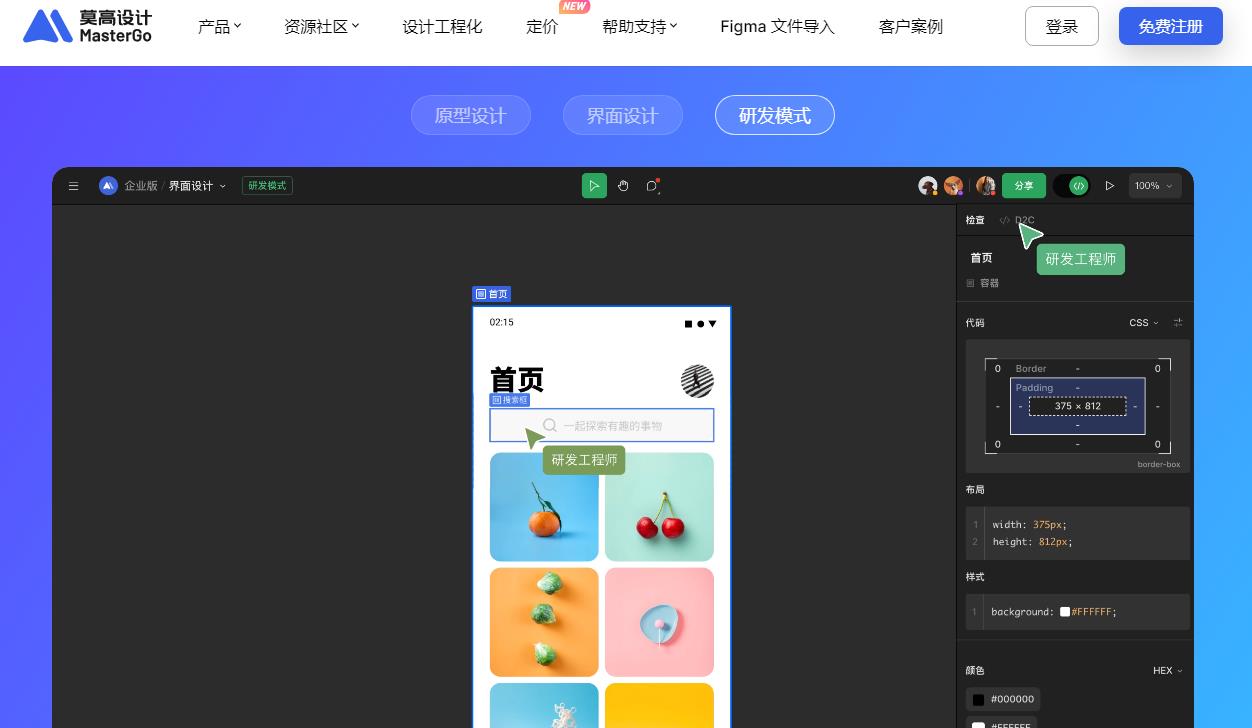1252x728 pixels.
Task: Click the green 研发模式 badge
Action: coord(267,186)
